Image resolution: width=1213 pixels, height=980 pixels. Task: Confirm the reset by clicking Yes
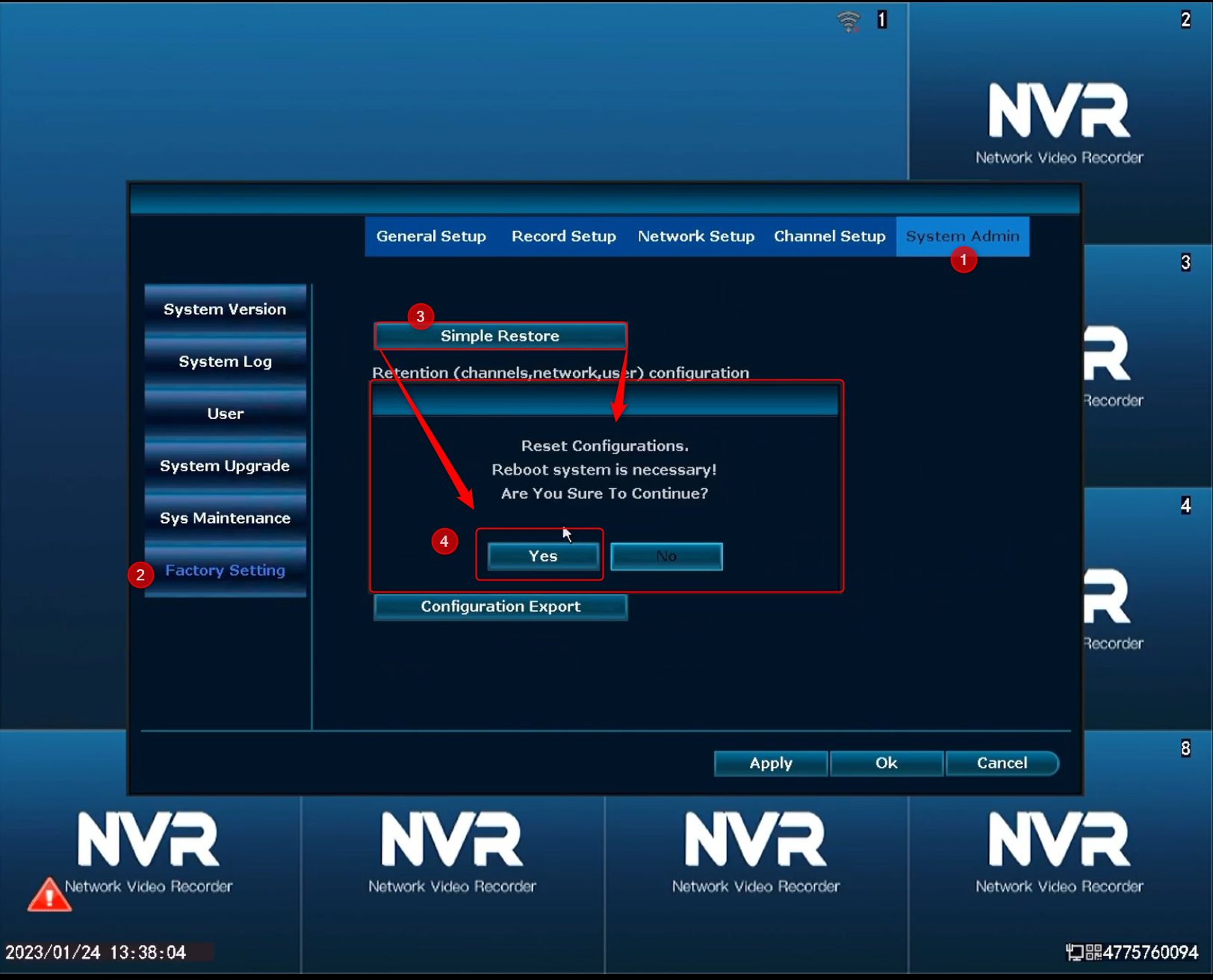click(543, 556)
